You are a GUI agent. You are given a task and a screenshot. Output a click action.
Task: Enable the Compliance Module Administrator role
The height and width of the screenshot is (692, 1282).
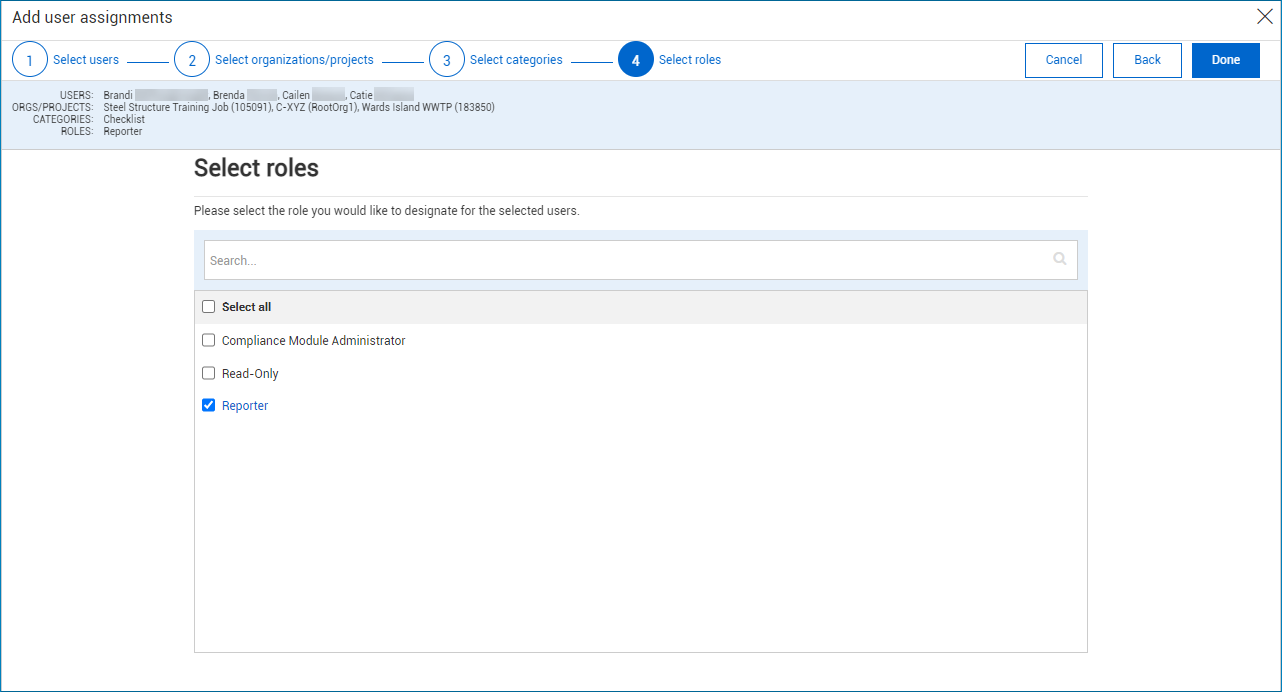[208, 340]
